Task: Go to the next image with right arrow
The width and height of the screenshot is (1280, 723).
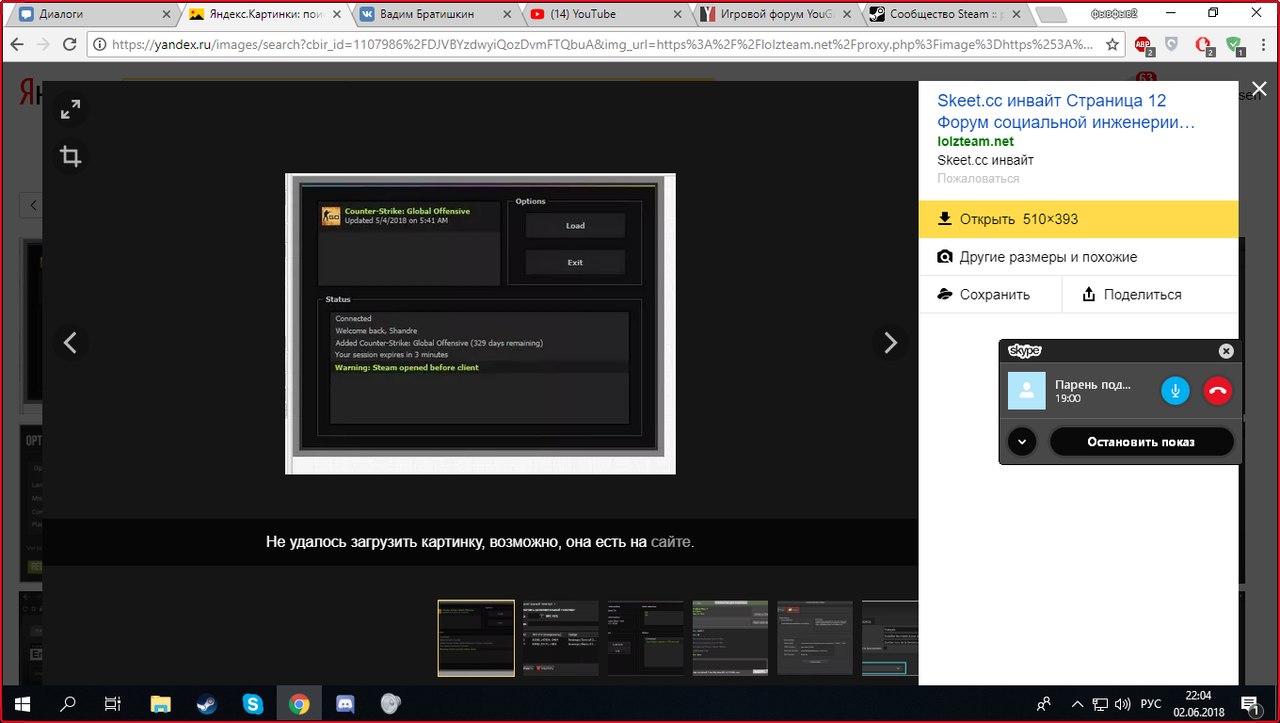Action: (889, 343)
